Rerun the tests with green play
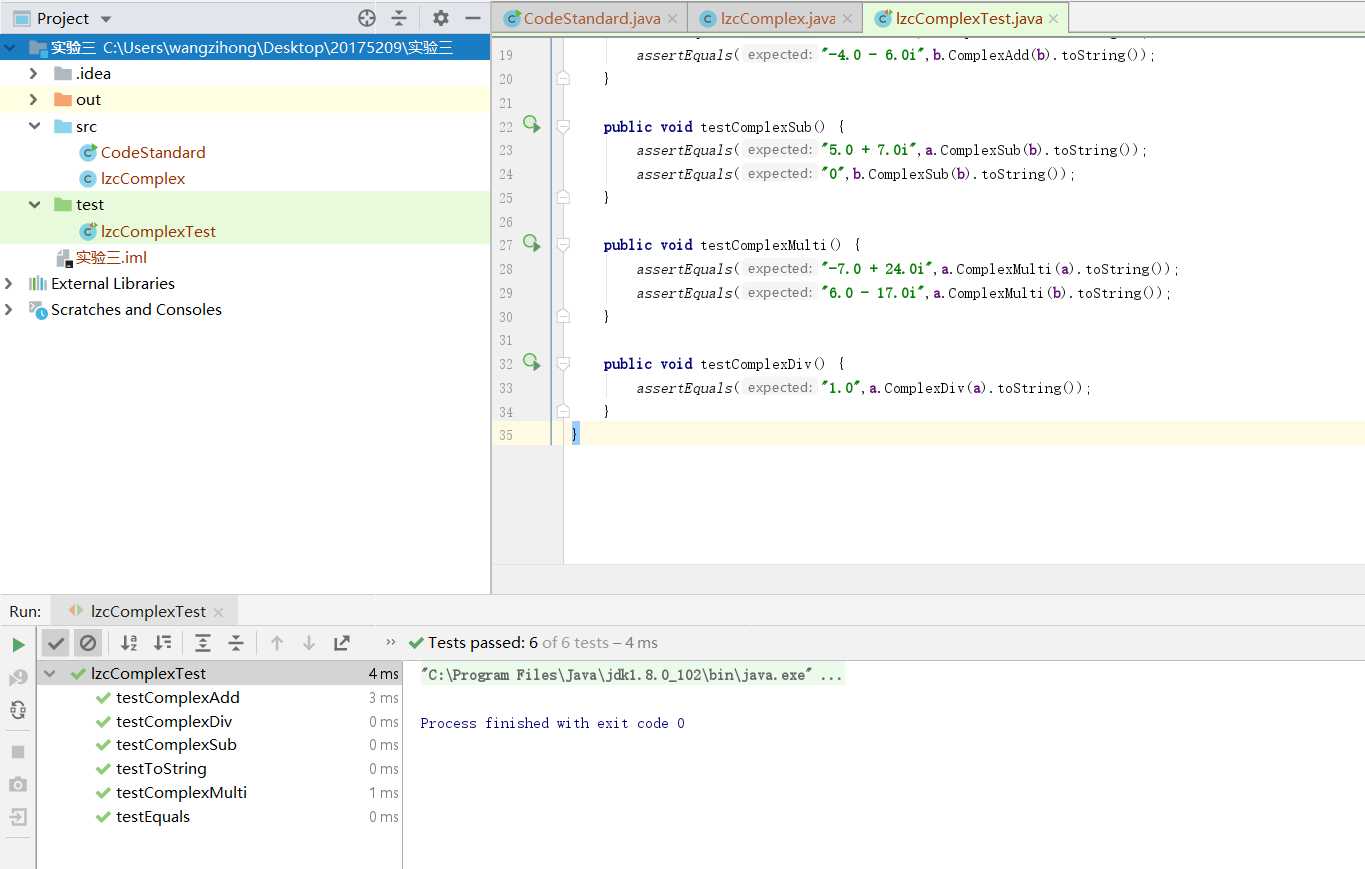Image resolution: width=1365 pixels, height=869 pixels. point(18,645)
